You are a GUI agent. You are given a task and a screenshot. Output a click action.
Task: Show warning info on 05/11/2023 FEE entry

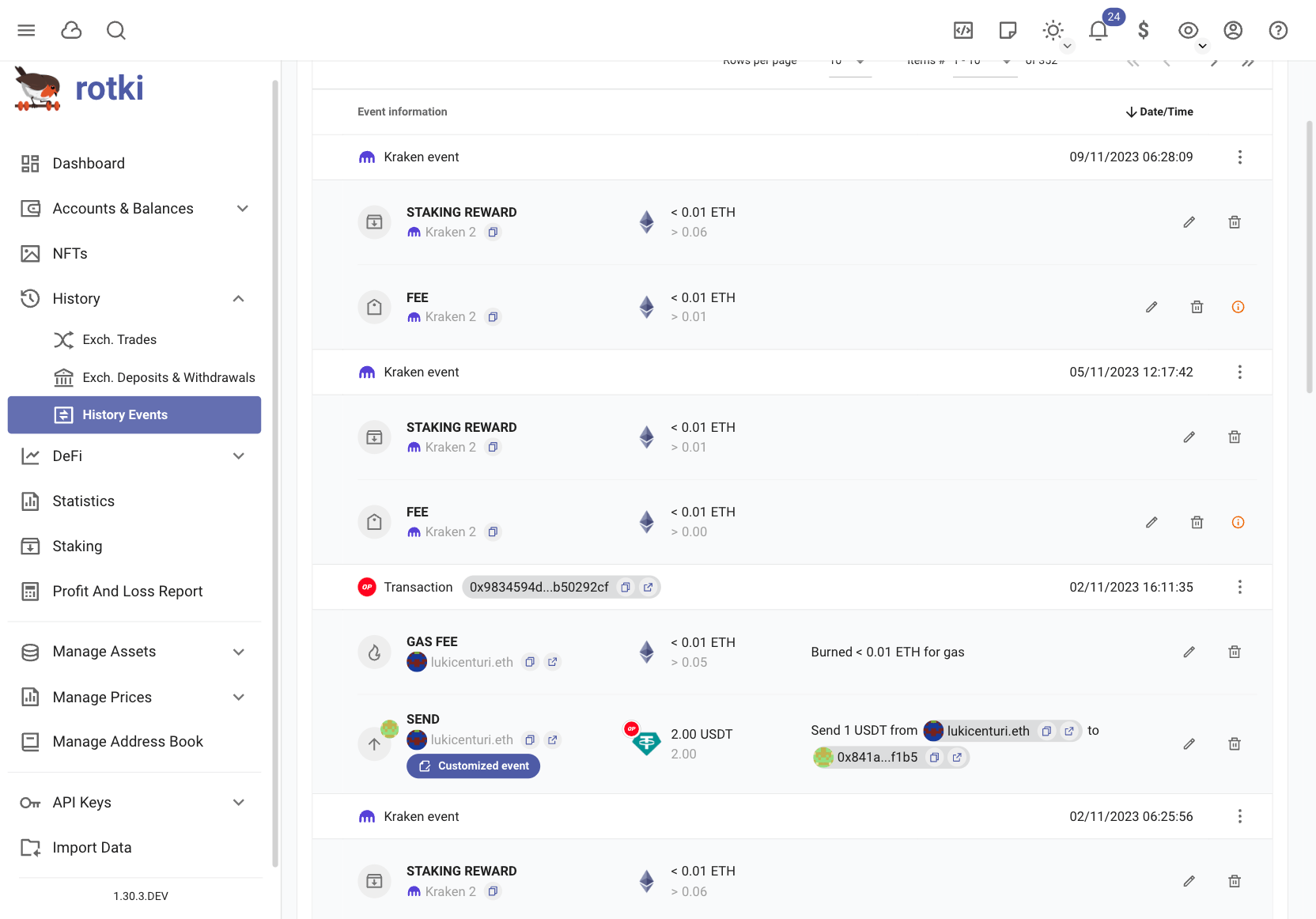(1238, 522)
